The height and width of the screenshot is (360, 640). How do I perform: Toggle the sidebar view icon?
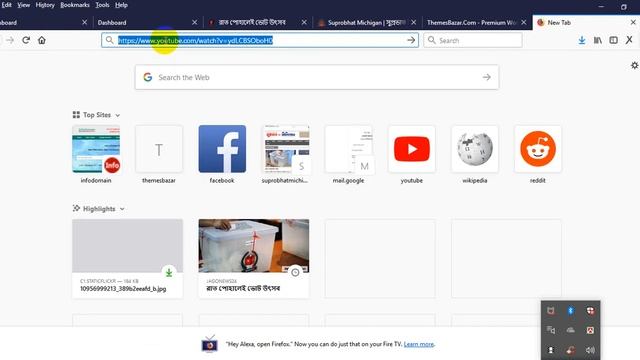point(613,40)
